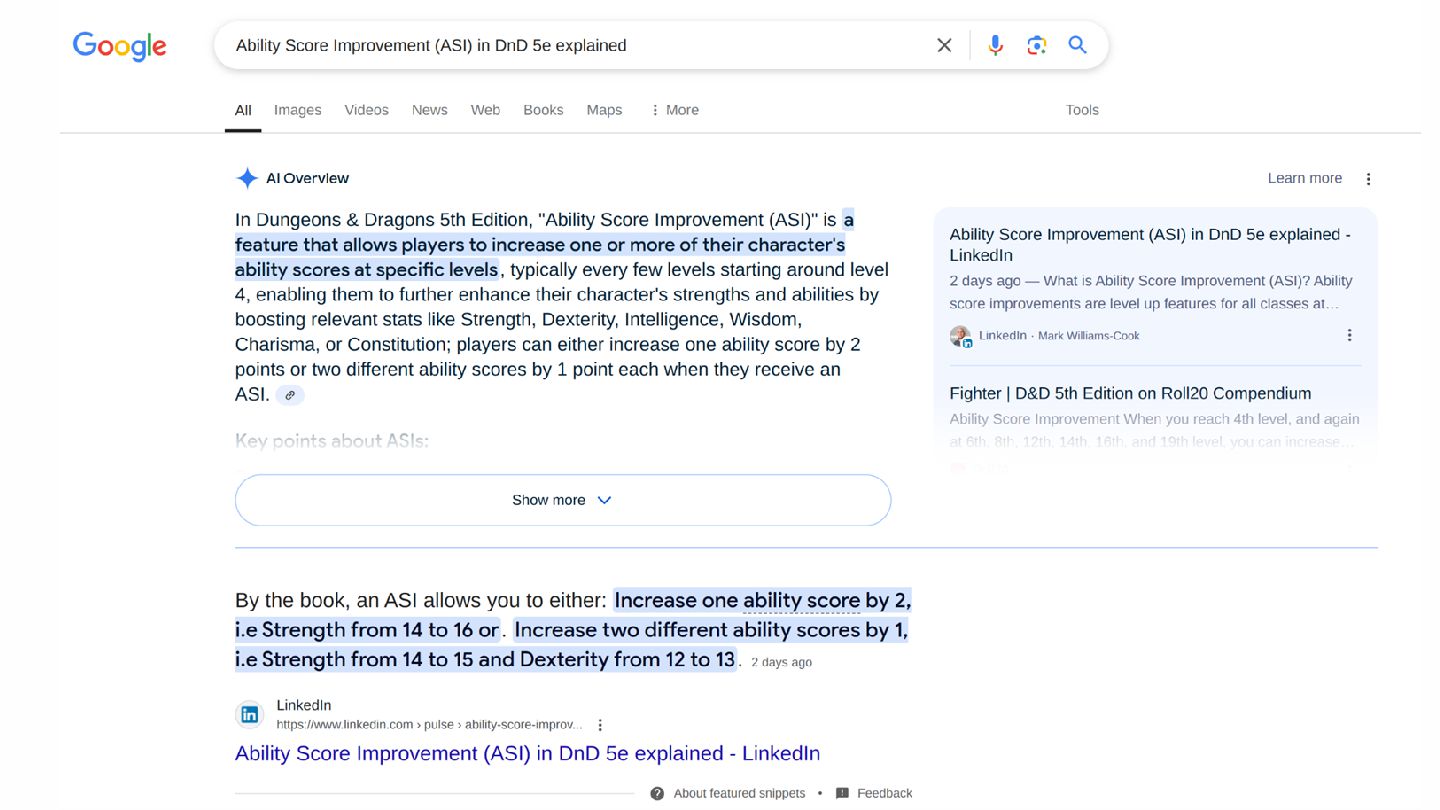The image size is (1440, 810).
Task: Start voice search with microphone icon
Action: pyautogui.click(x=995, y=45)
